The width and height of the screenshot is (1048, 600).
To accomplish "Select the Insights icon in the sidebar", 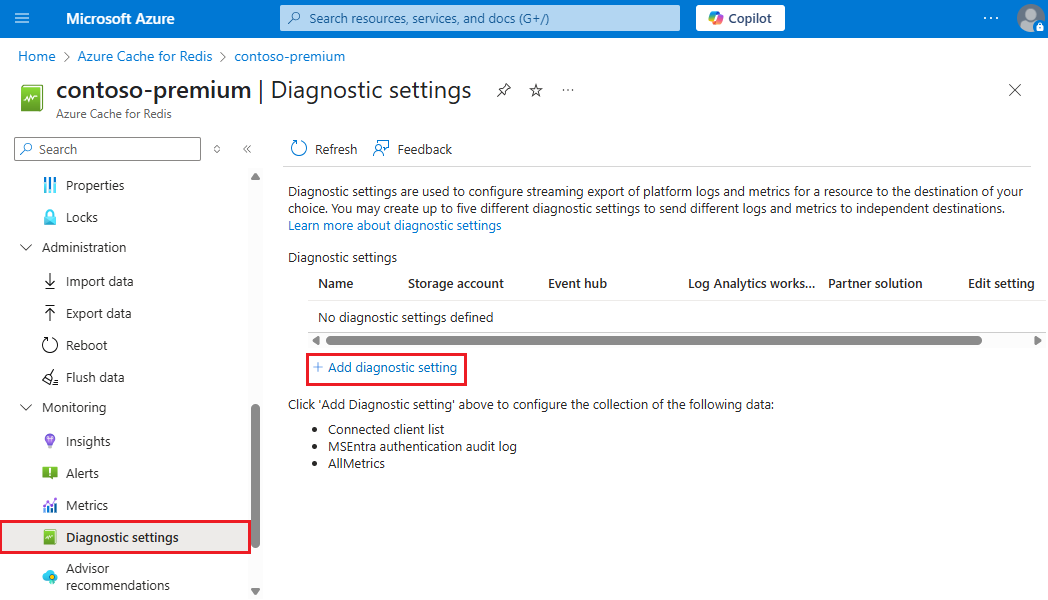I will tap(50, 440).
